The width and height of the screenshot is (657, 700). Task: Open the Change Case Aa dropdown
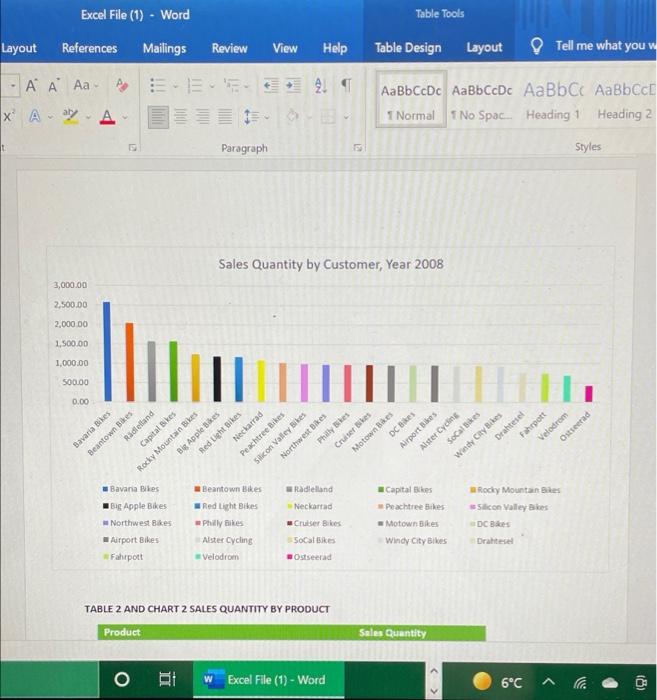pos(85,85)
